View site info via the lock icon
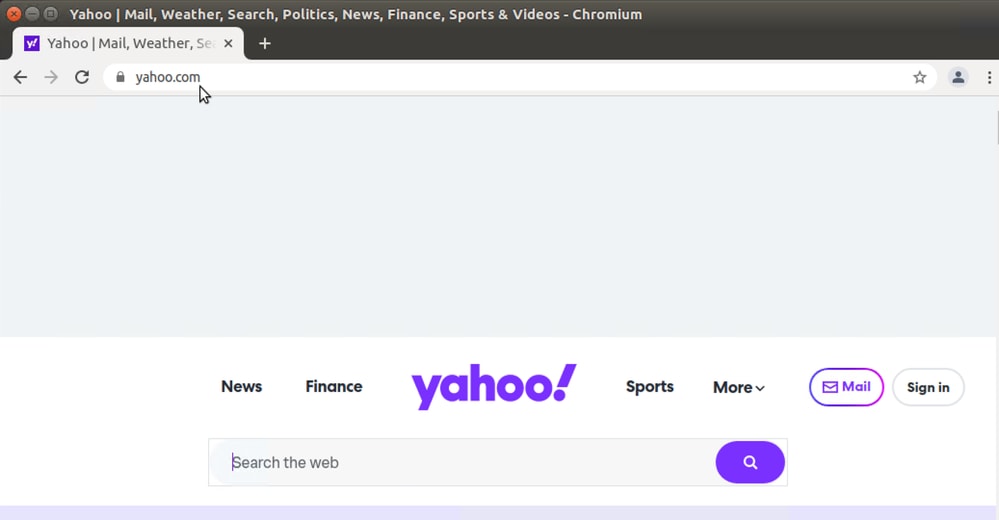 120,77
